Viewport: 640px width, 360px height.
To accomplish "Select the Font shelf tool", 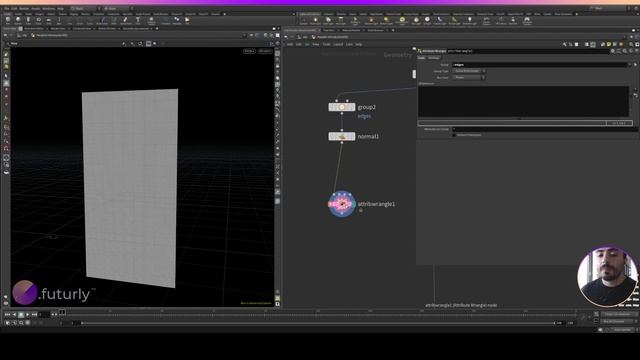I will point(138,20).
